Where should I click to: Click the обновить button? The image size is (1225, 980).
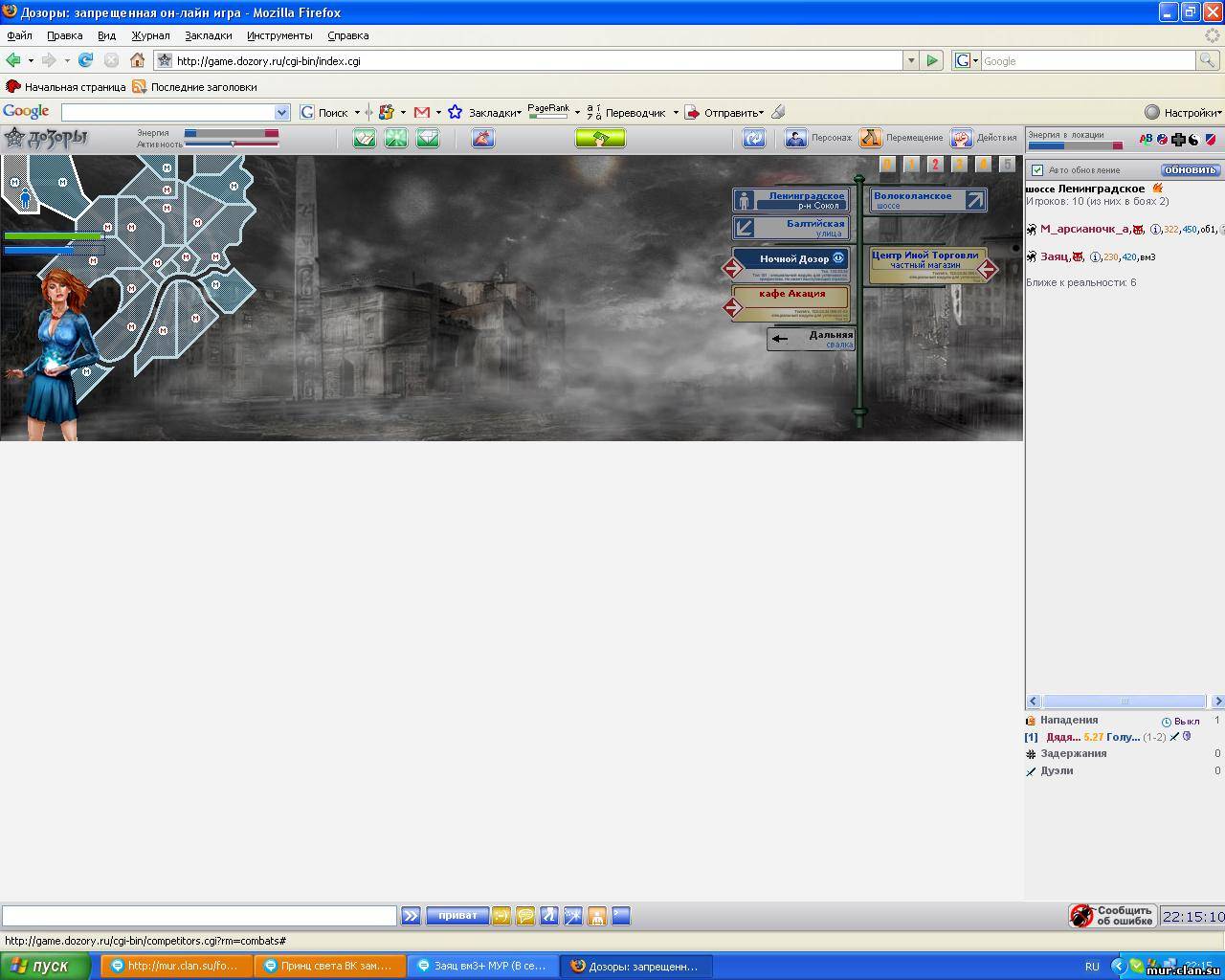(x=1191, y=170)
